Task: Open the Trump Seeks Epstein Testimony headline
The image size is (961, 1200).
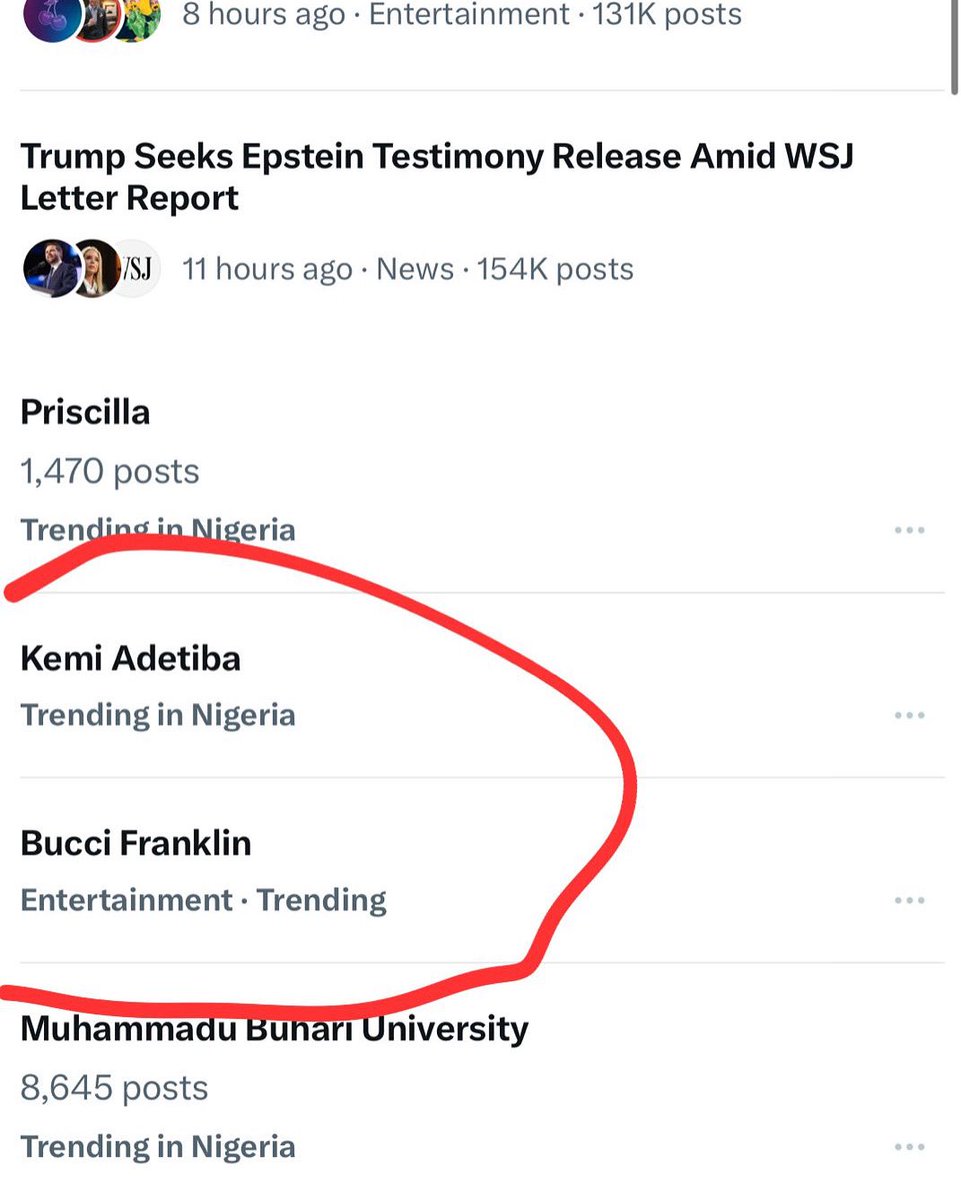Action: pyautogui.click(x=436, y=177)
